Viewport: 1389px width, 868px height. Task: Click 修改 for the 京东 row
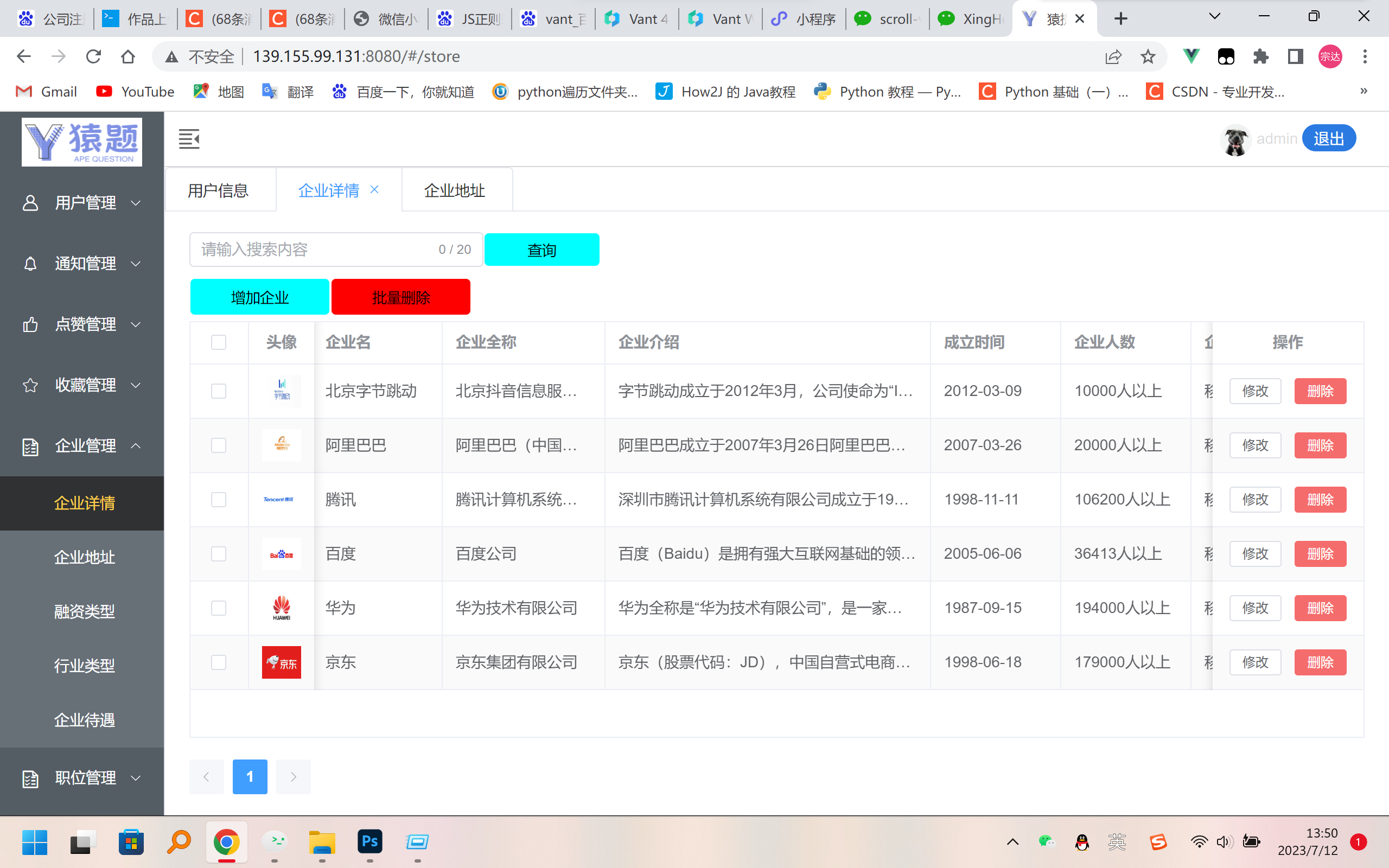click(x=1256, y=662)
